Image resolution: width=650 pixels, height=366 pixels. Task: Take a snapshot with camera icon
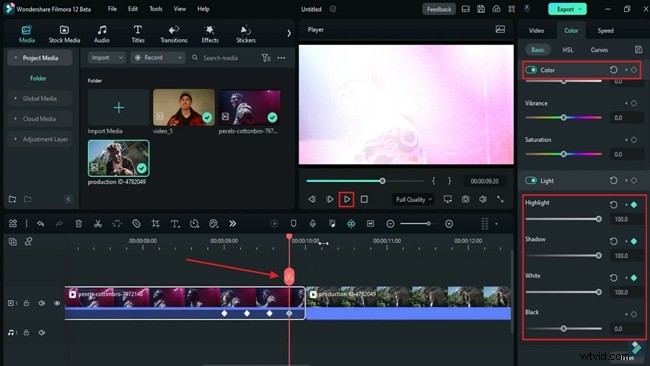(466, 199)
